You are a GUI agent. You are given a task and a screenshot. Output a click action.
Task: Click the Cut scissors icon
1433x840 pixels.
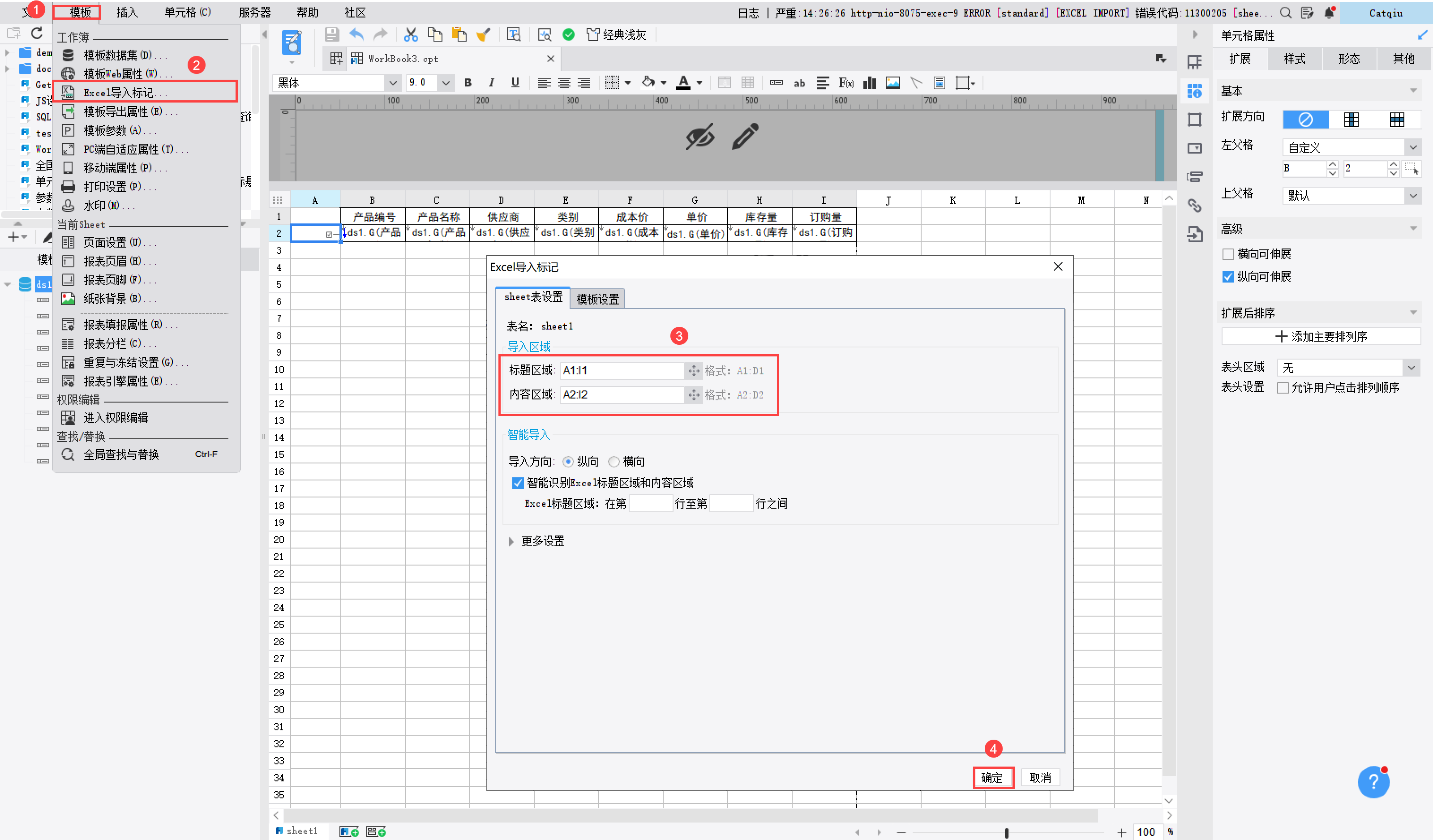411,34
